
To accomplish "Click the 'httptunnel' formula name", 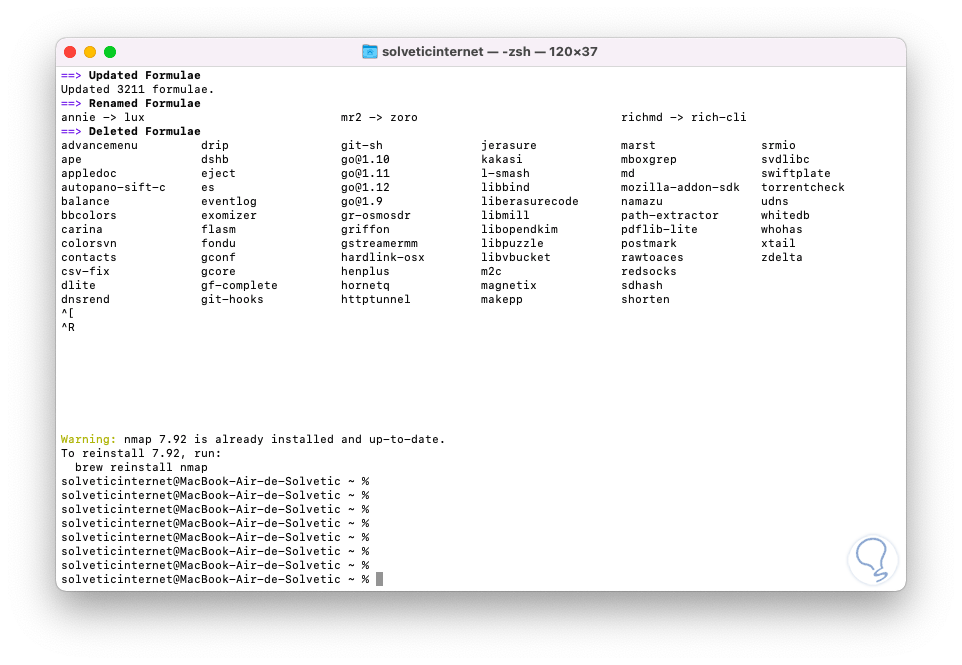I will [x=376, y=299].
